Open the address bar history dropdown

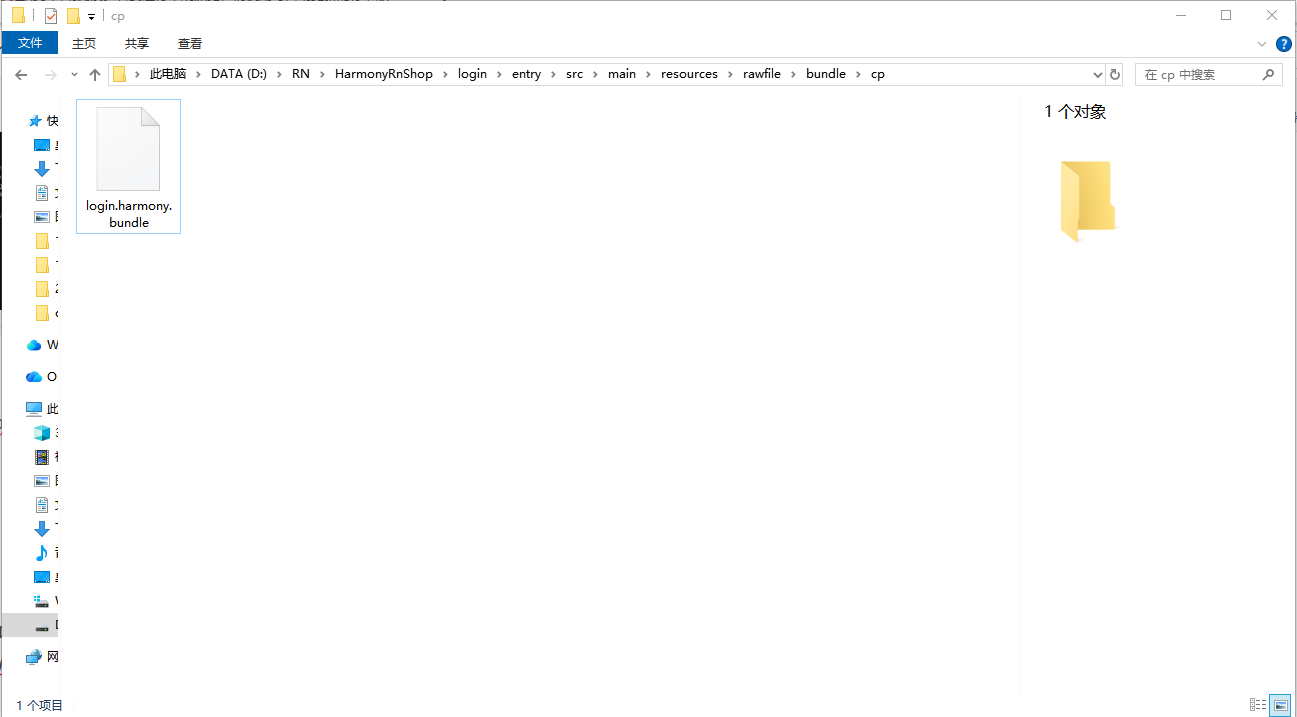point(1097,74)
